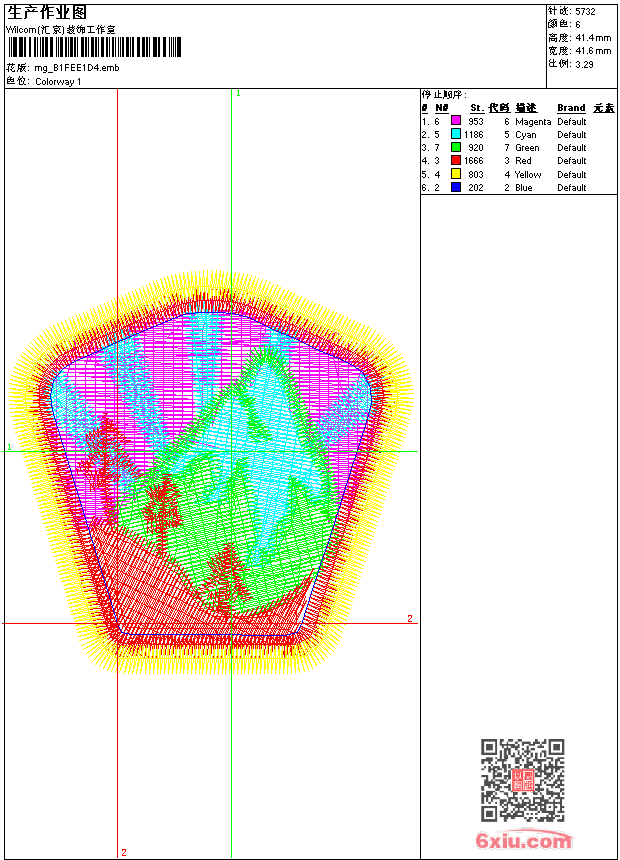This screenshot has height=860, width=620.
Task: Select file name mg_B1FEE1D4.emb text
Action: 77,68
